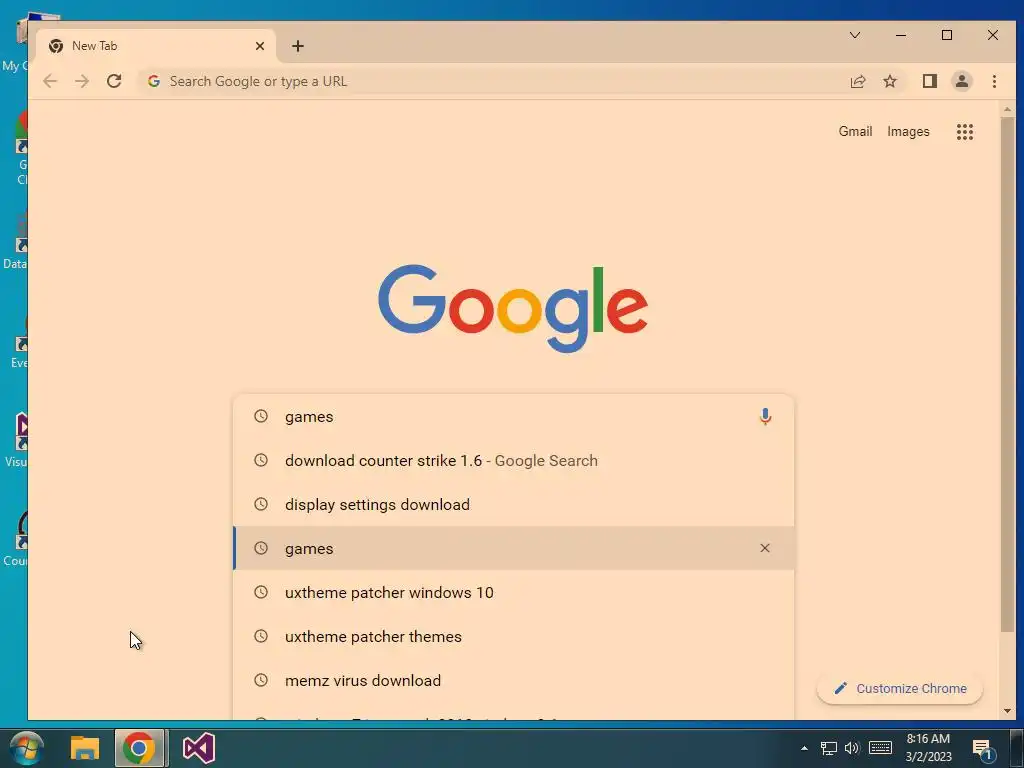Click the Customize Chrome button
The image size is (1024, 768).
click(900, 688)
